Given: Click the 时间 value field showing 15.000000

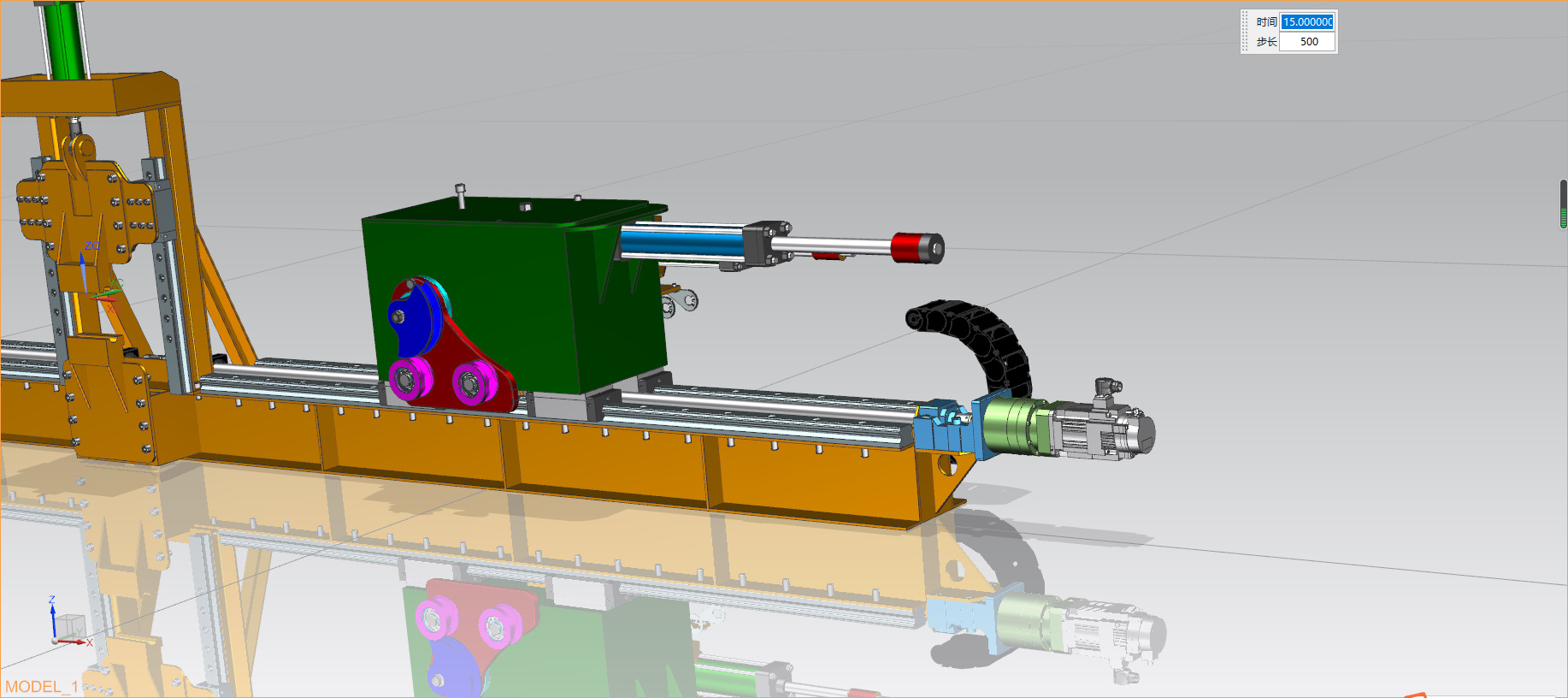Looking at the screenshot, I should [x=1307, y=22].
